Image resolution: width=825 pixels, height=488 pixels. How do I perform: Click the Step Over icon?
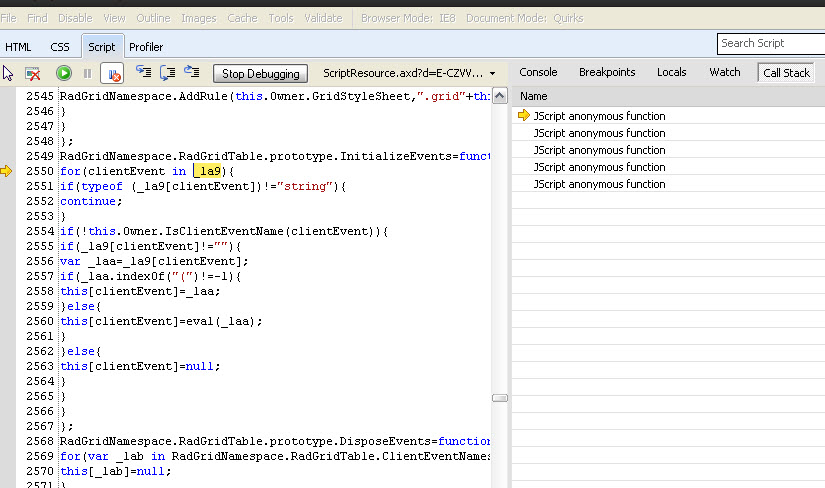168,73
